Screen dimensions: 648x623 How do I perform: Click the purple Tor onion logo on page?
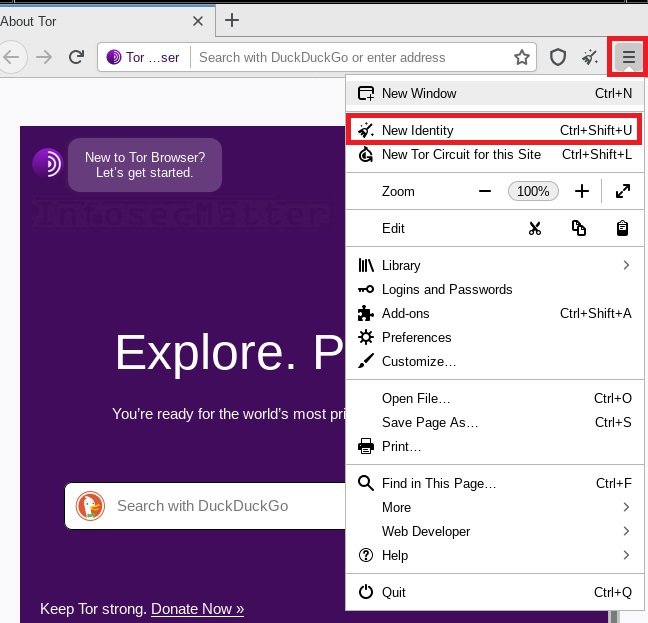(47, 163)
